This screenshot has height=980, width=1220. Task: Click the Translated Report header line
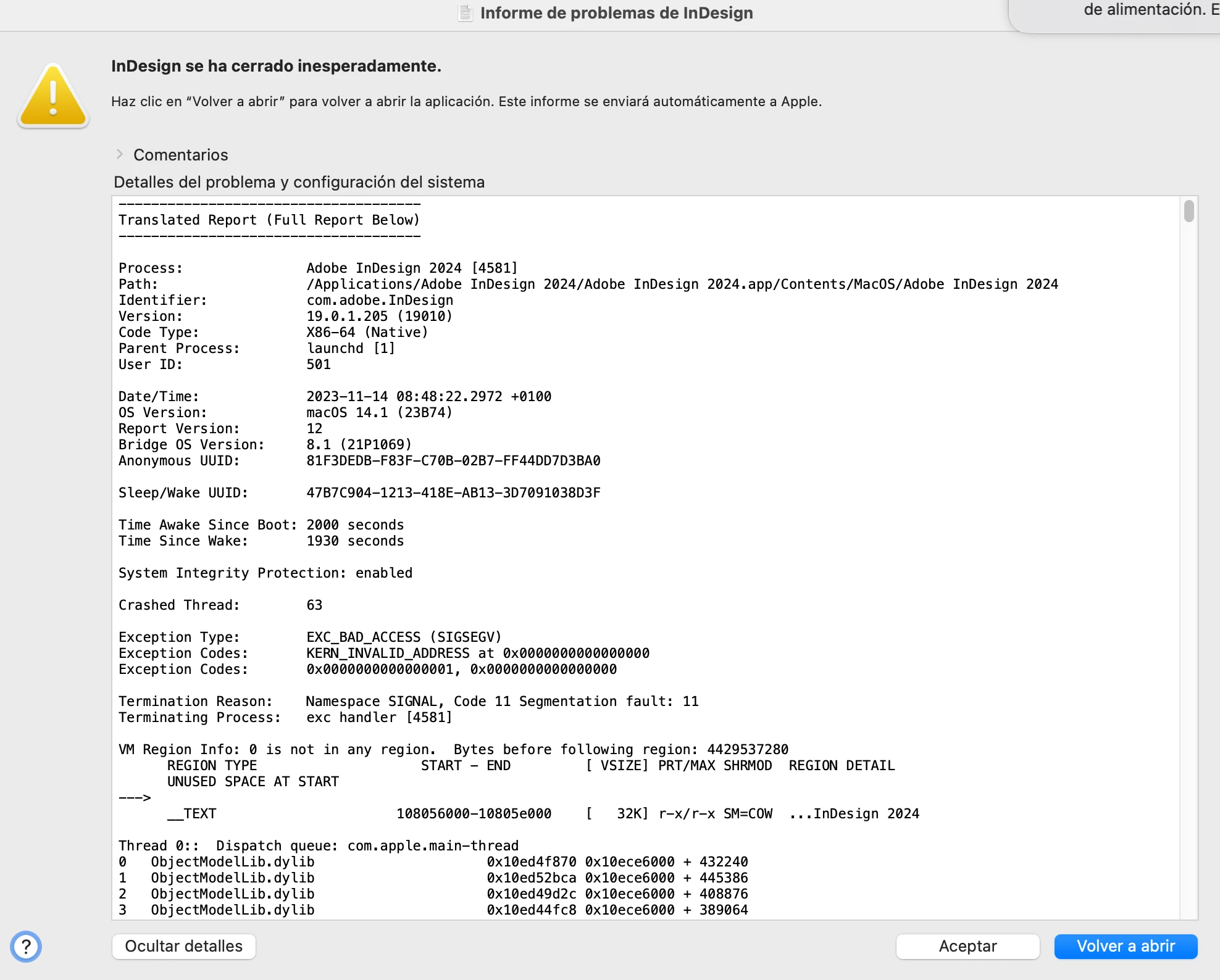pos(269,220)
